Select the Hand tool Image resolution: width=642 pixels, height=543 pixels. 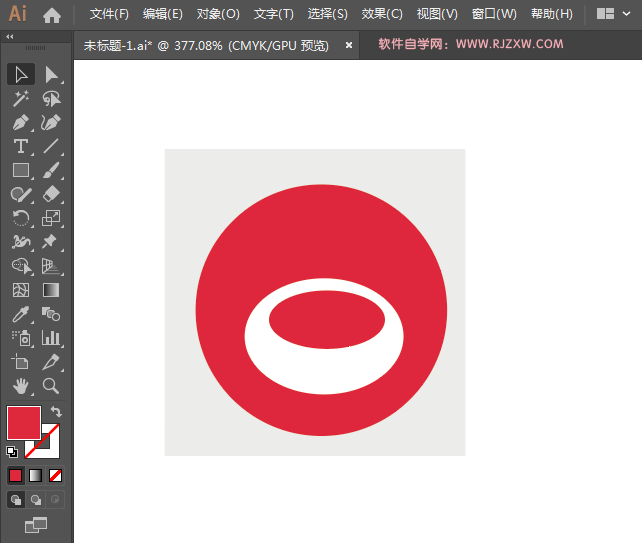[21, 386]
